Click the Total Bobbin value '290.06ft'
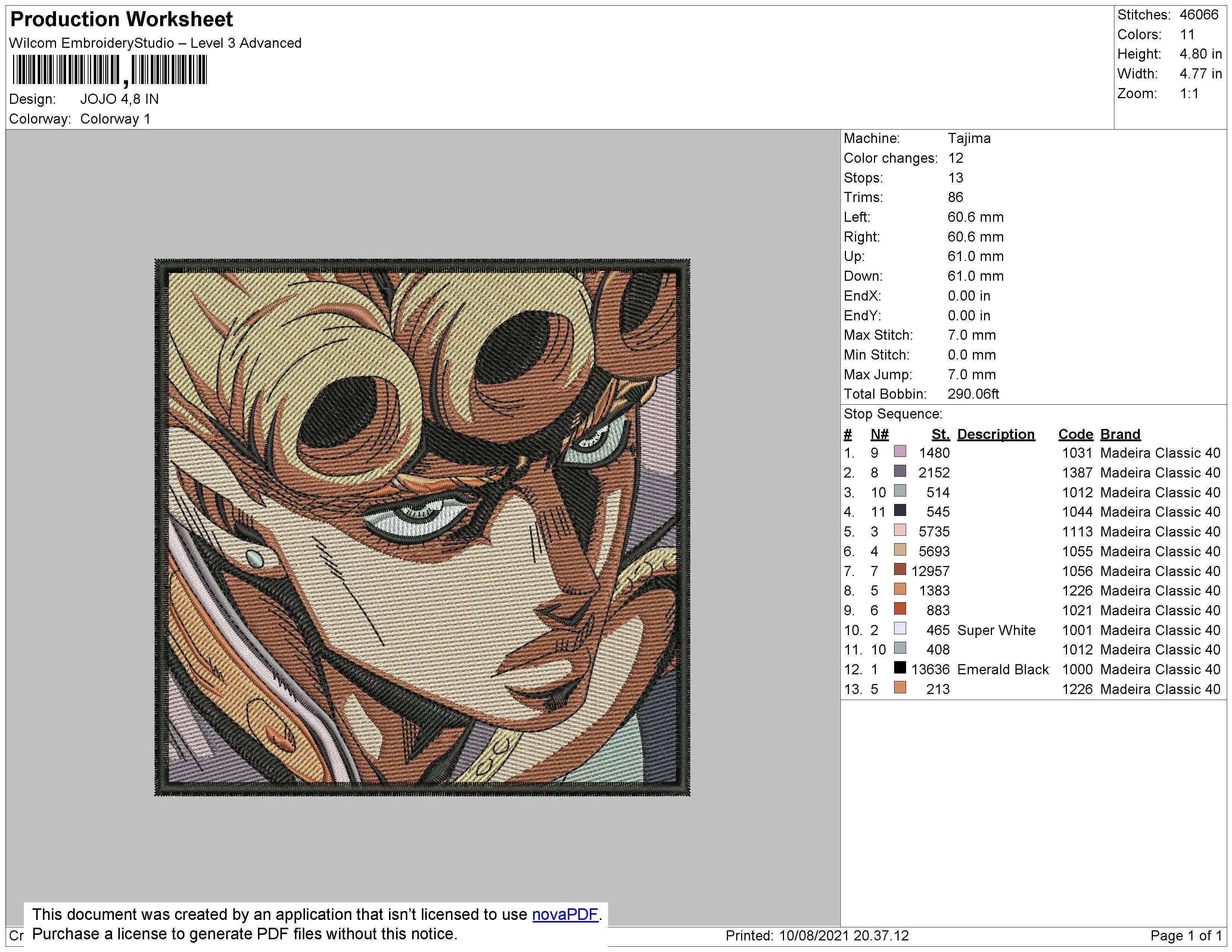 point(973,394)
